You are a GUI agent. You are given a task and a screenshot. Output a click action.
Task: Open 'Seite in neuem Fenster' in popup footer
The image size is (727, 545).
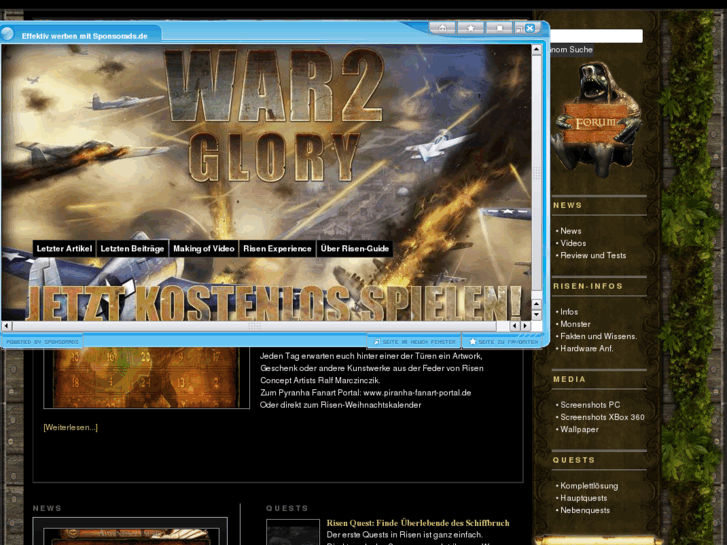pos(415,342)
